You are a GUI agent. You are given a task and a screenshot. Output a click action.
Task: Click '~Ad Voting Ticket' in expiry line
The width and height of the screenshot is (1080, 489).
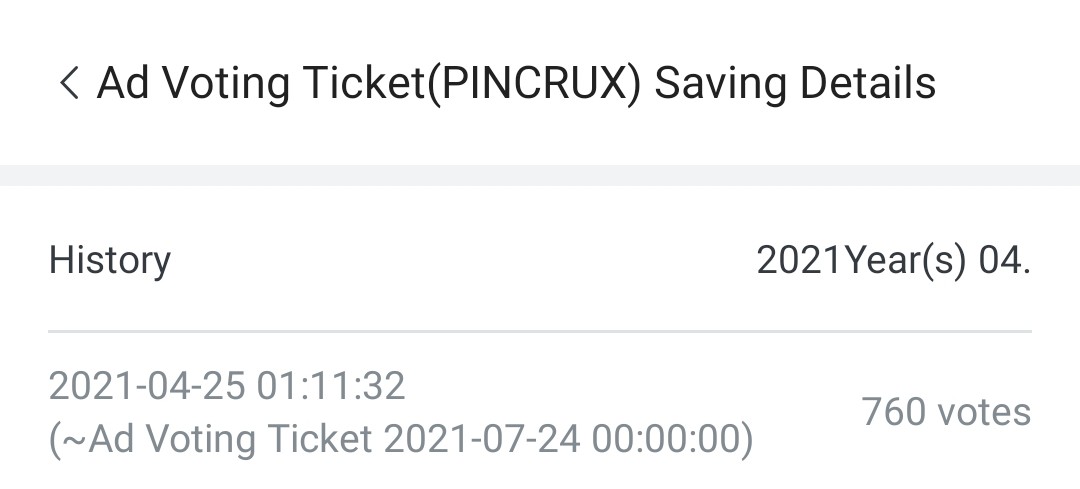[232, 439]
